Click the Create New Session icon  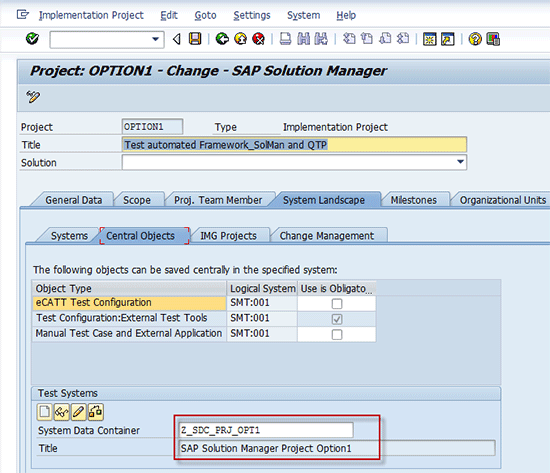point(430,39)
